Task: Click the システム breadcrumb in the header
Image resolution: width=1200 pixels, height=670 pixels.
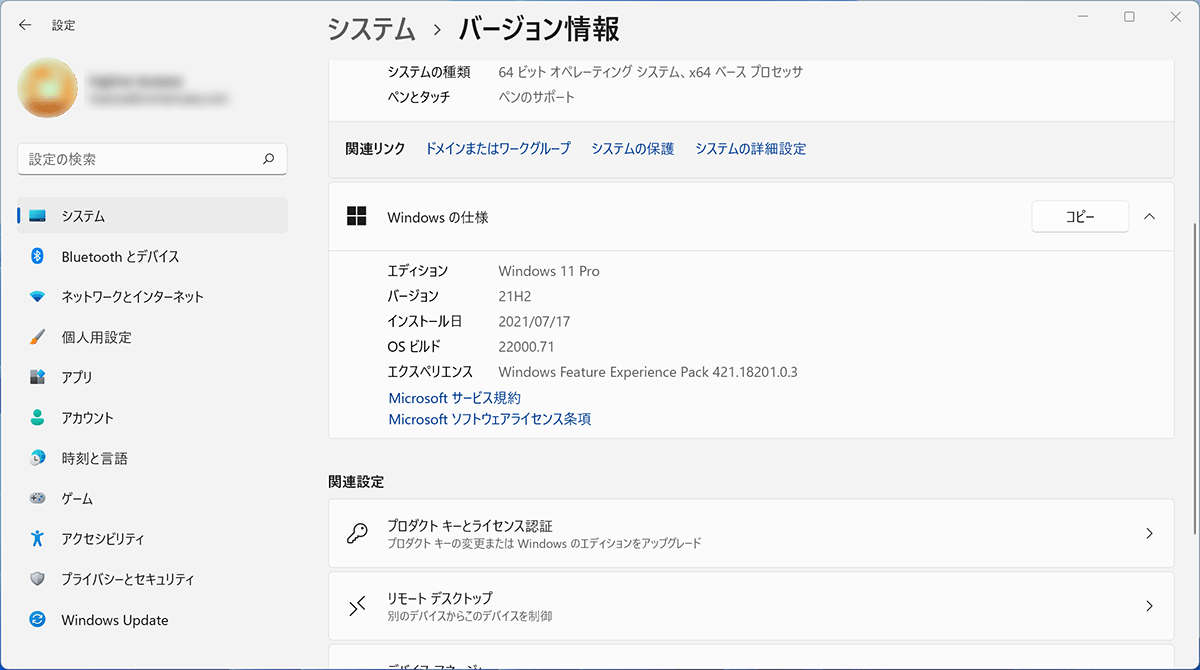Action: tap(372, 29)
